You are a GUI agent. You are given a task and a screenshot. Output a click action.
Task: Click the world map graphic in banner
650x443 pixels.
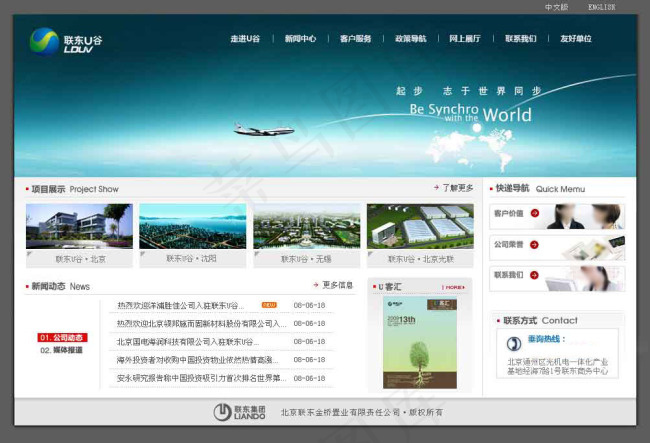(471, 150)
